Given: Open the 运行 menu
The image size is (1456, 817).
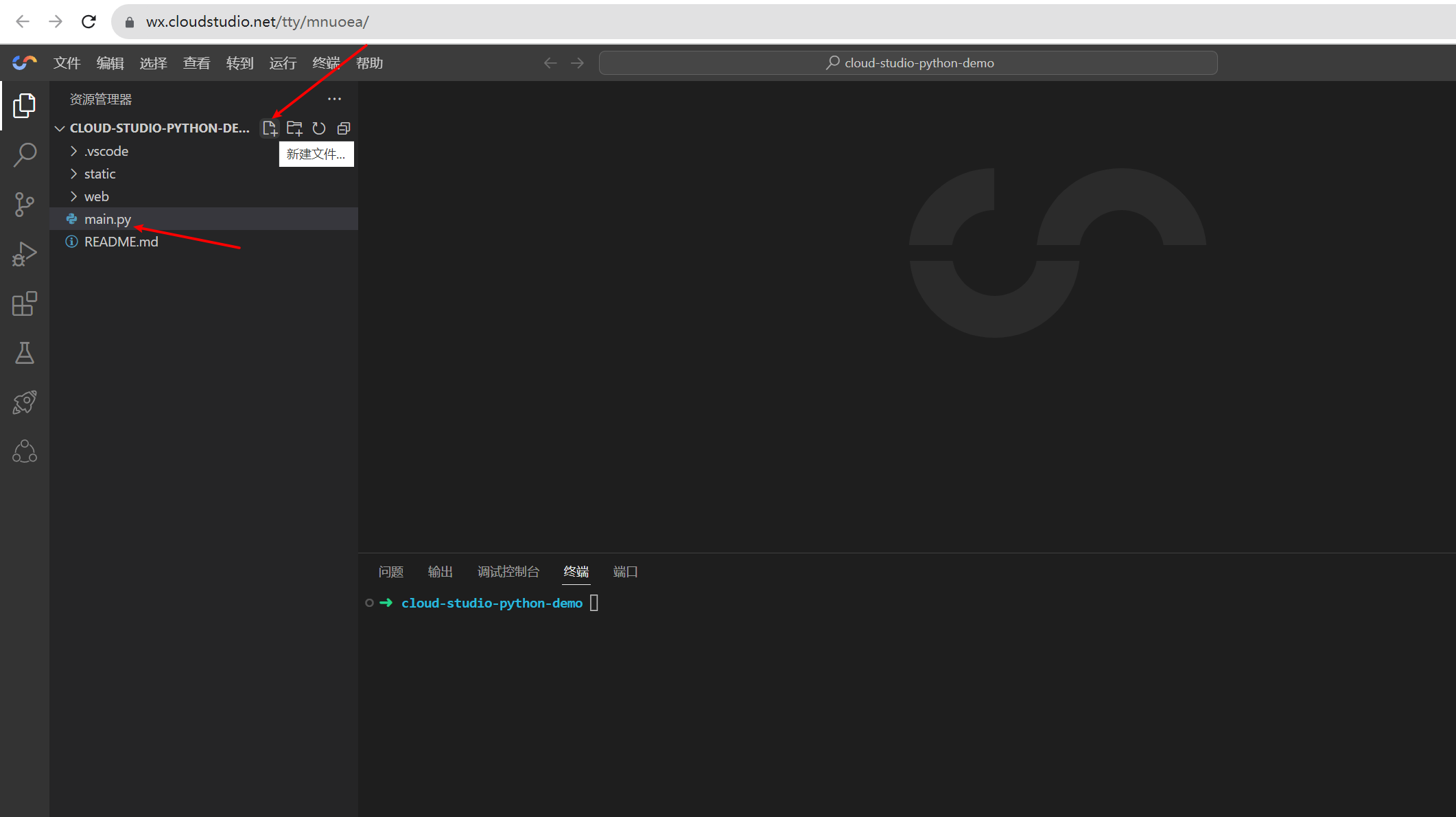Looking at the screenshot, I should [x=283, y=63].
